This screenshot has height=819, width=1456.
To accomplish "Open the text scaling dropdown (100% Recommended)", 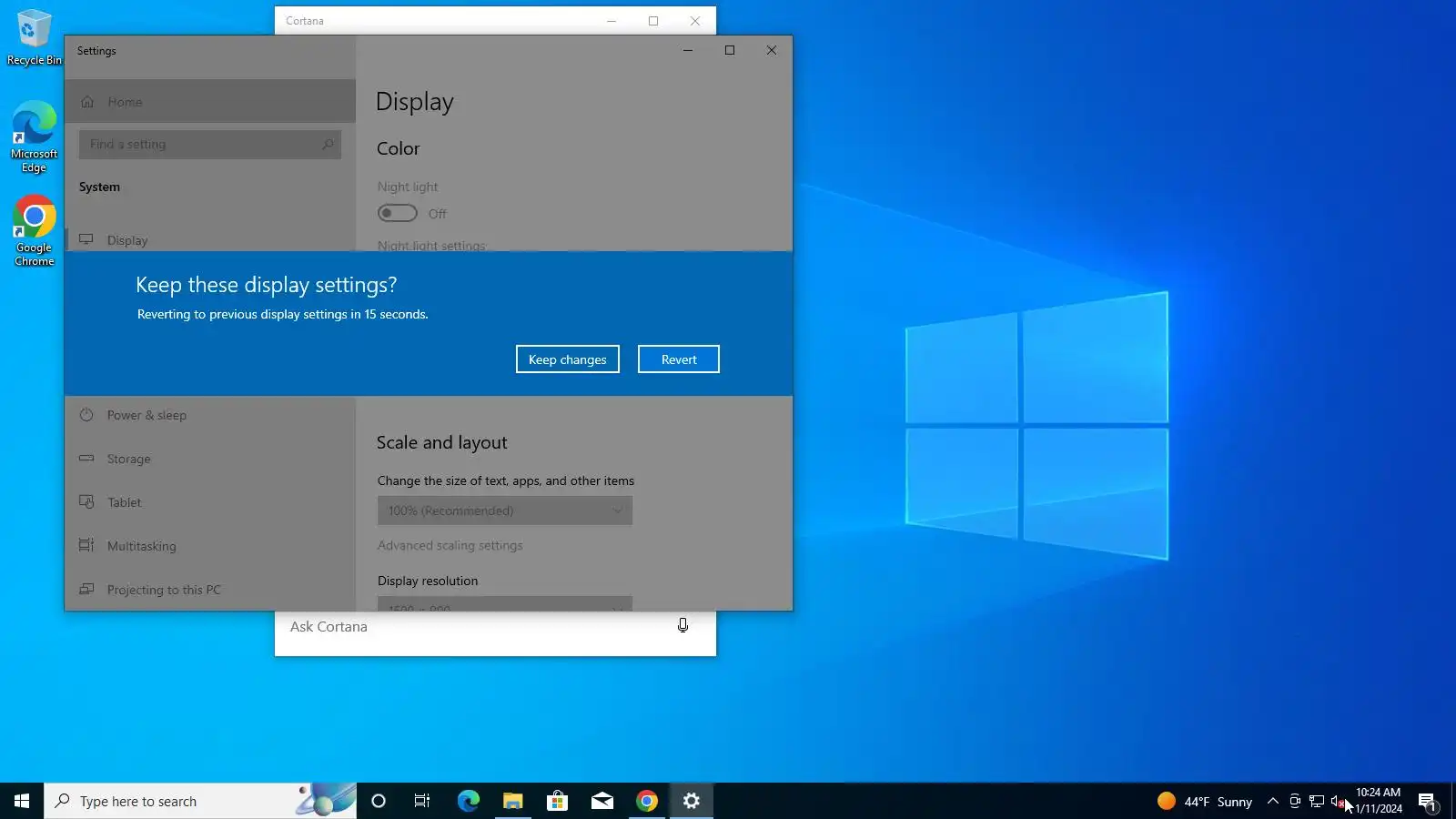I will click(x=505, y=511).
